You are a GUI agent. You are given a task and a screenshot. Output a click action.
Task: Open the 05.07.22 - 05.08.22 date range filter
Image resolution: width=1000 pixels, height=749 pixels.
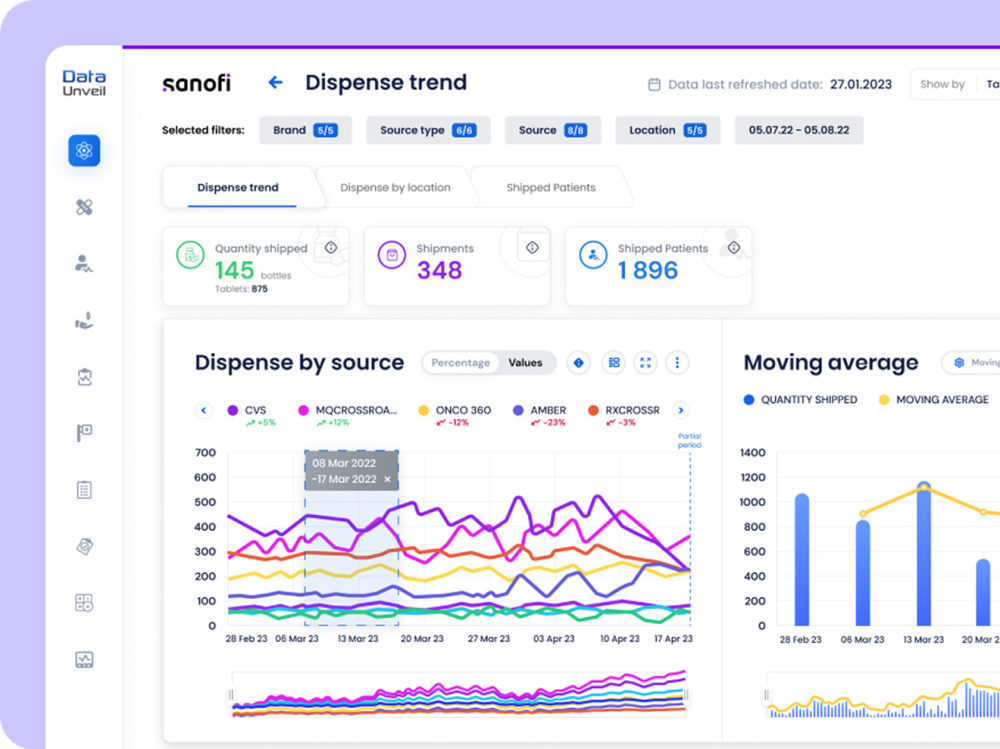tap(799, 130)
